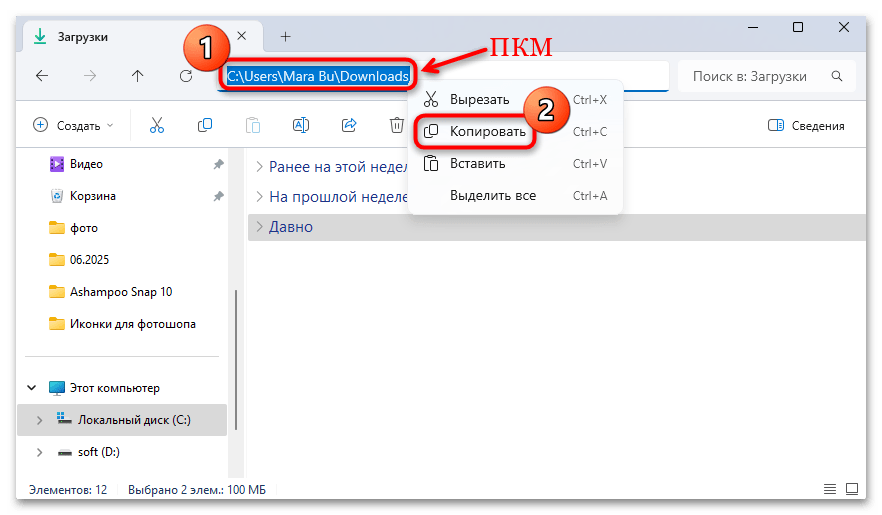Share selected item via toolbar icon
Screen dimensions: 882x515
[349, 125]
